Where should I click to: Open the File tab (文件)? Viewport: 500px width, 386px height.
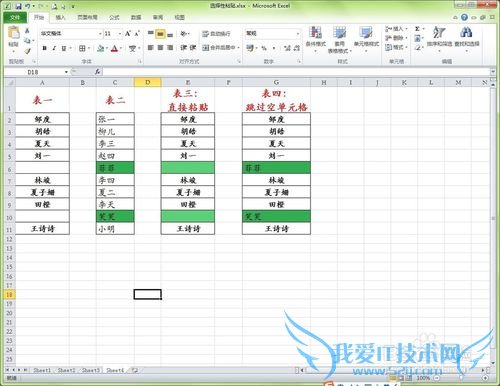(x=15, y=17)
